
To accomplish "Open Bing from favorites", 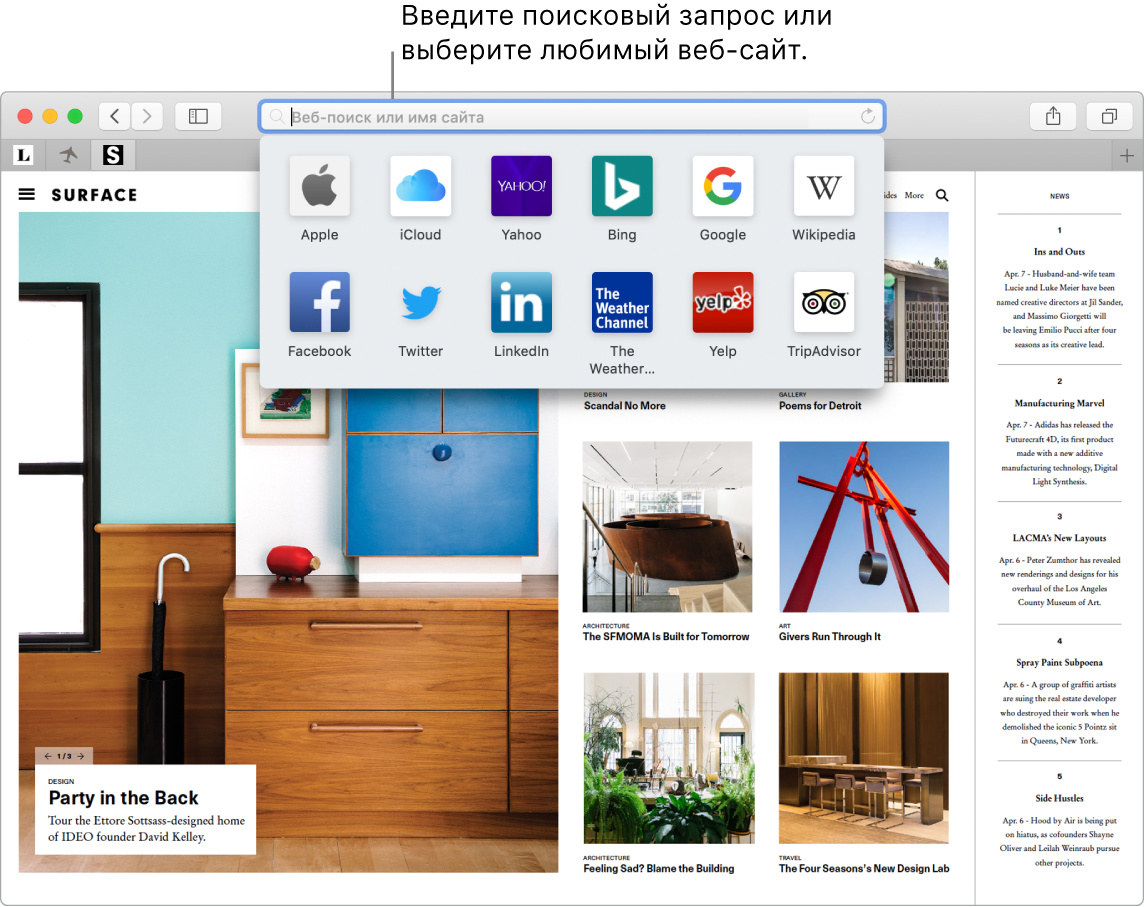I will pyautogui.click(x=621, y=186).
